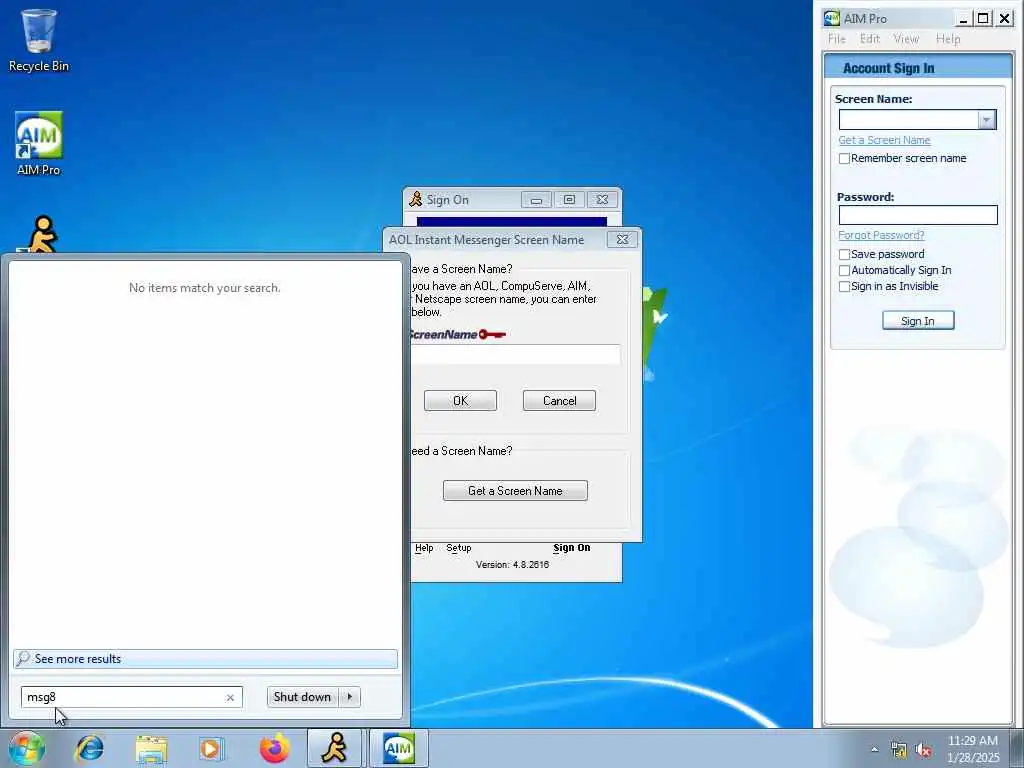1024x768 pixels.
Task: Close the AOL Instant Messenger Screen Name dialog
Action: pos(622,240)
